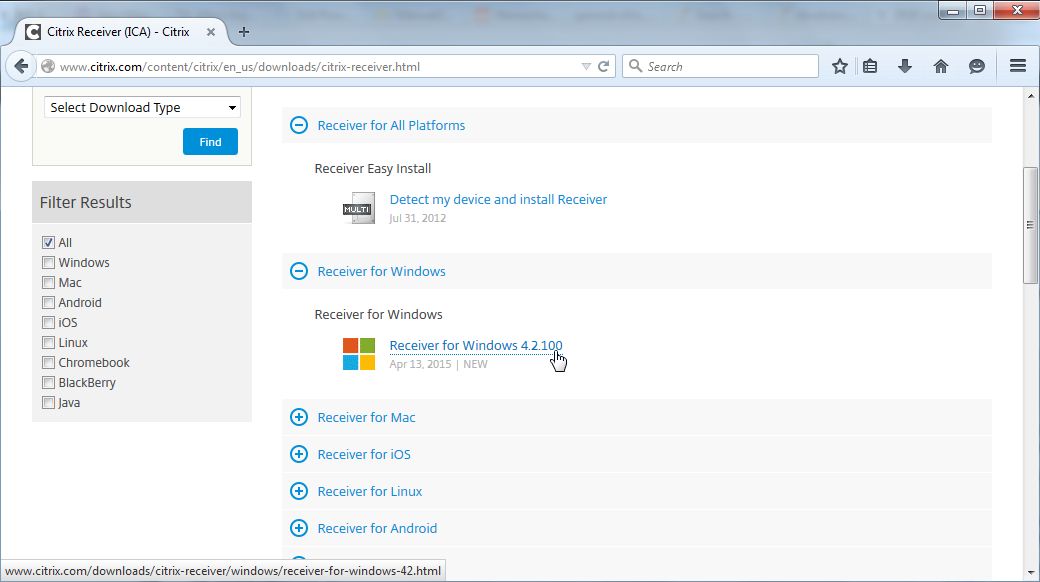Screen dimensions: 1040x582
Task: Reload the page with the refresh icon
Action: [604, 67]
